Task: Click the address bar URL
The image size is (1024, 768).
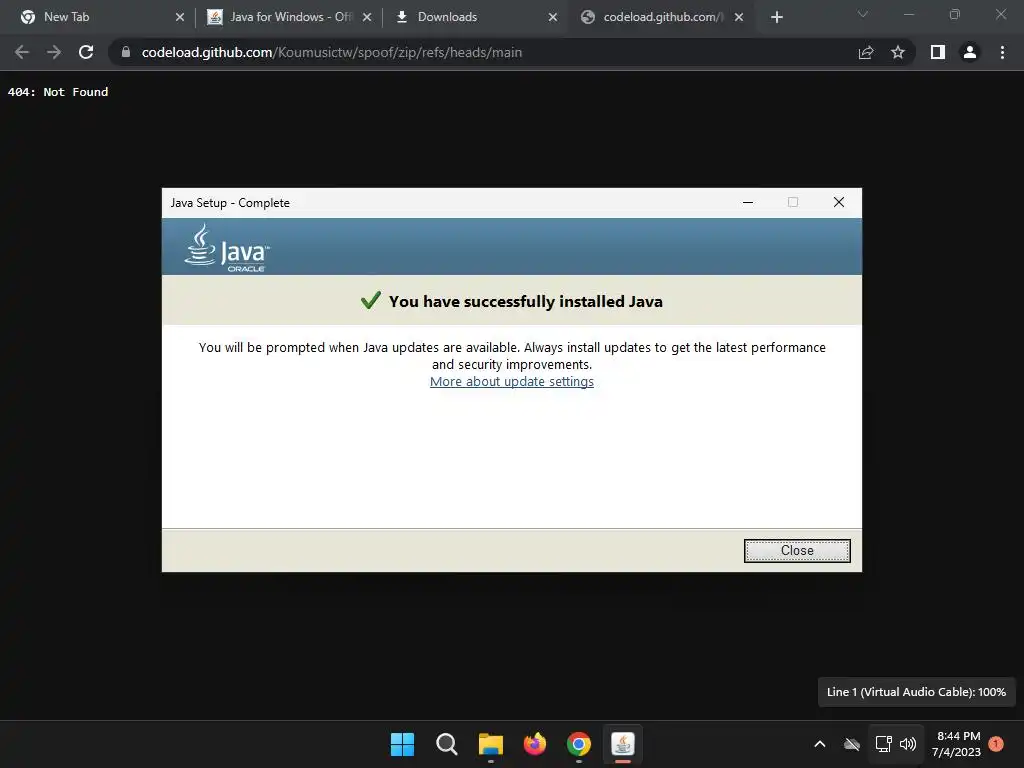Action: click(332, 52)
